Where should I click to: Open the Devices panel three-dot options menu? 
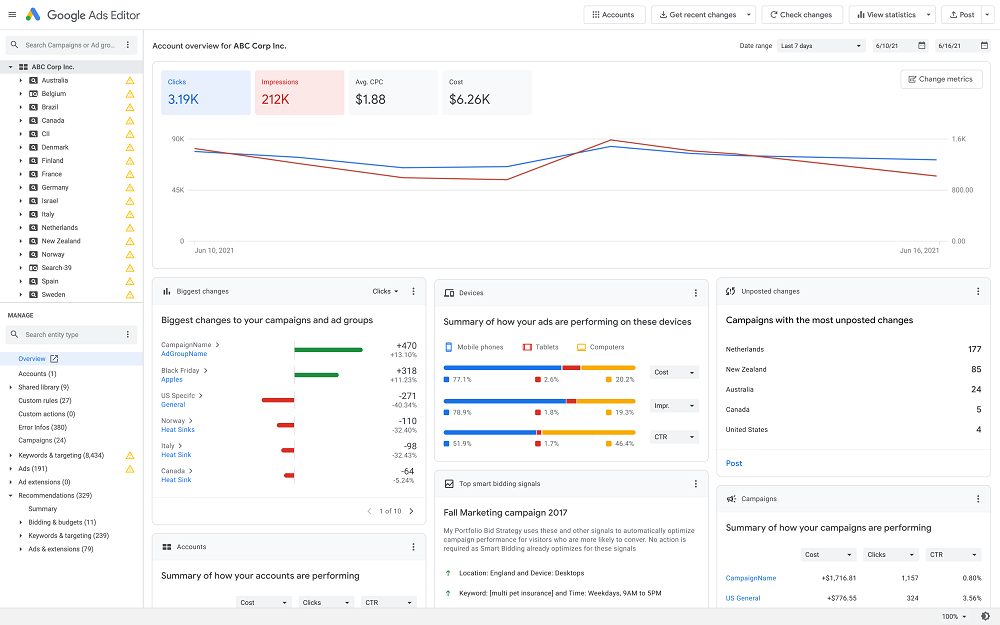click(696, 294)
